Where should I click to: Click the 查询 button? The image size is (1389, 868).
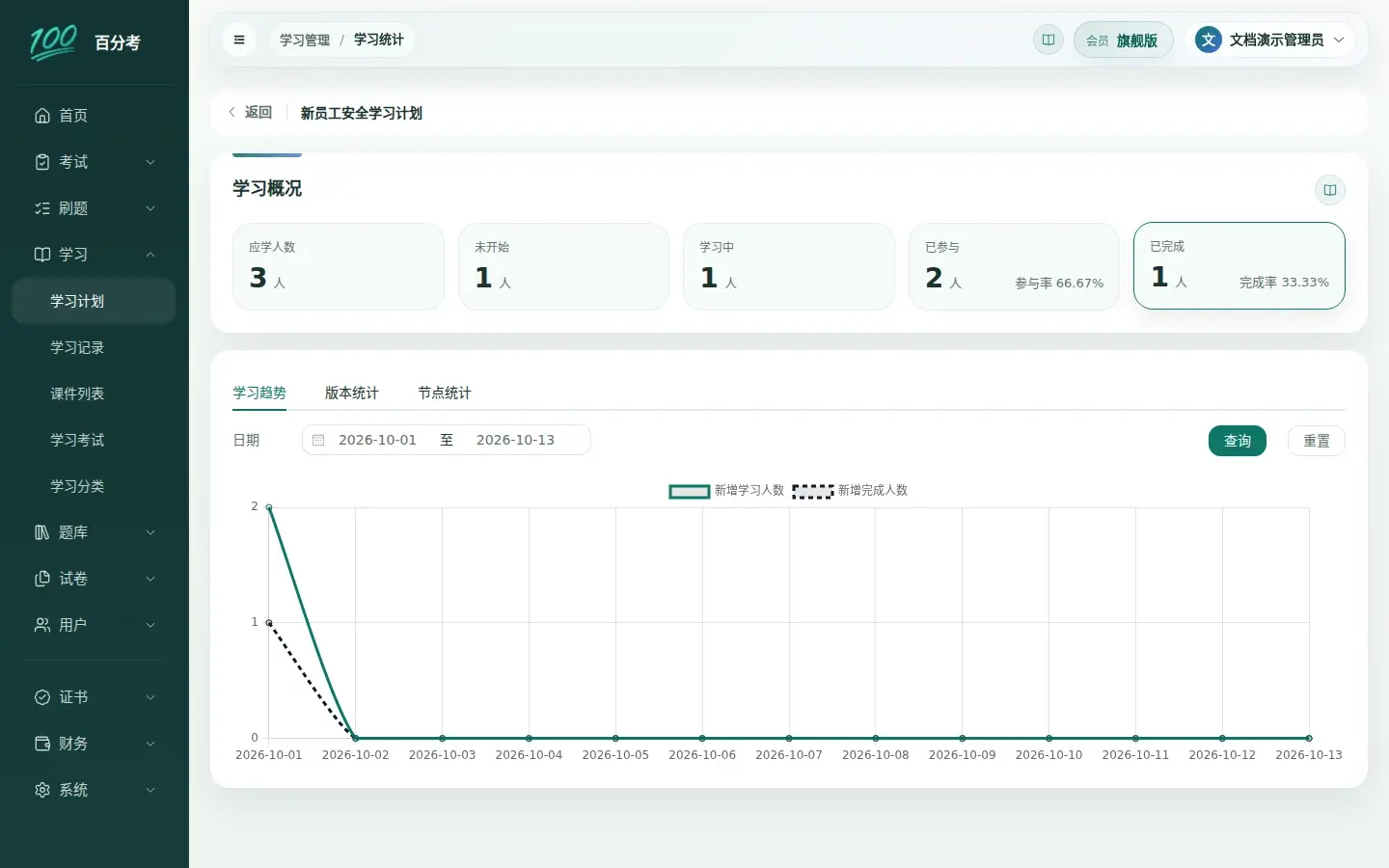click(x=1238, y=441)
